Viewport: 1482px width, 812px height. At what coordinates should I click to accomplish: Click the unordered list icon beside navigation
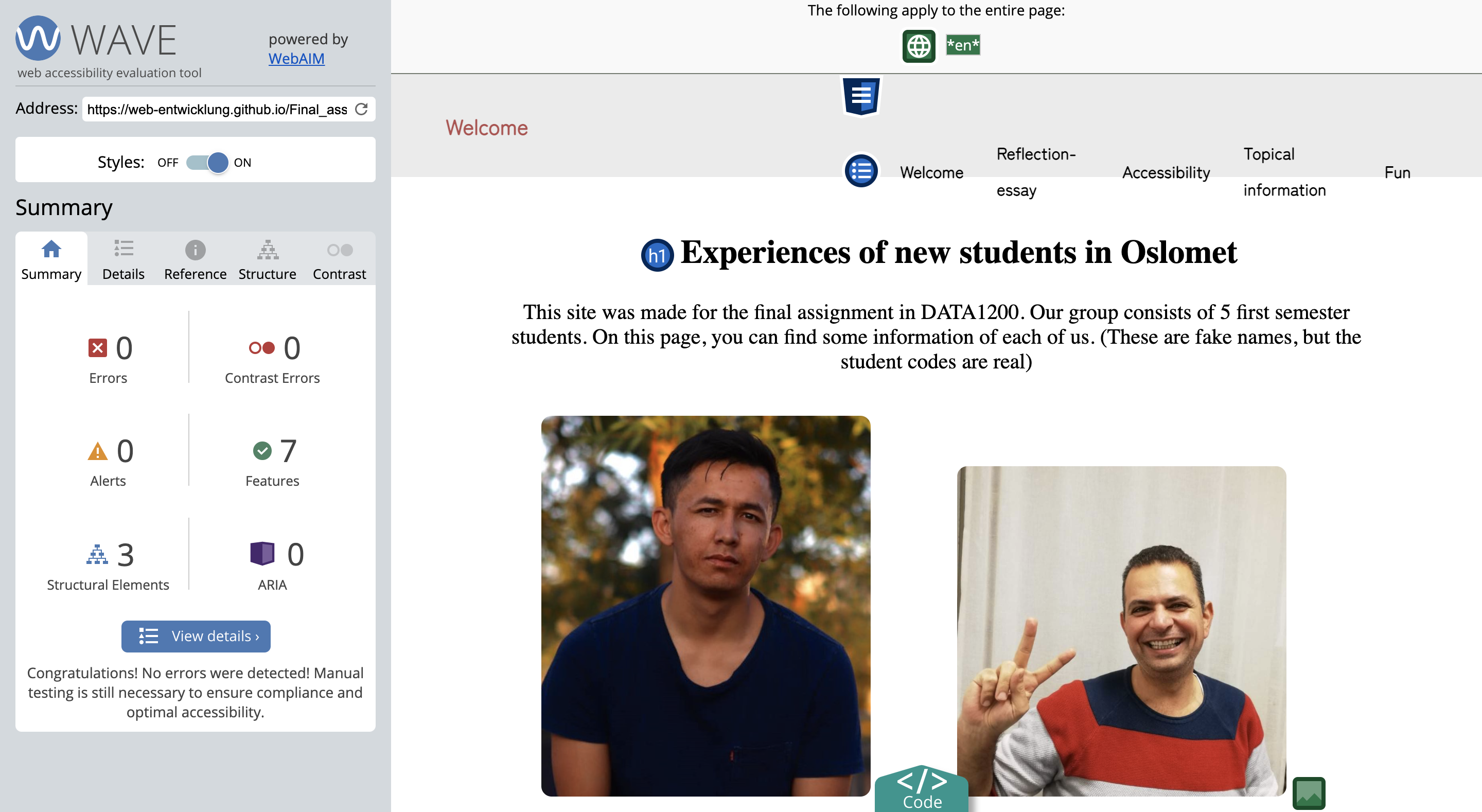(x=861, y=171)
